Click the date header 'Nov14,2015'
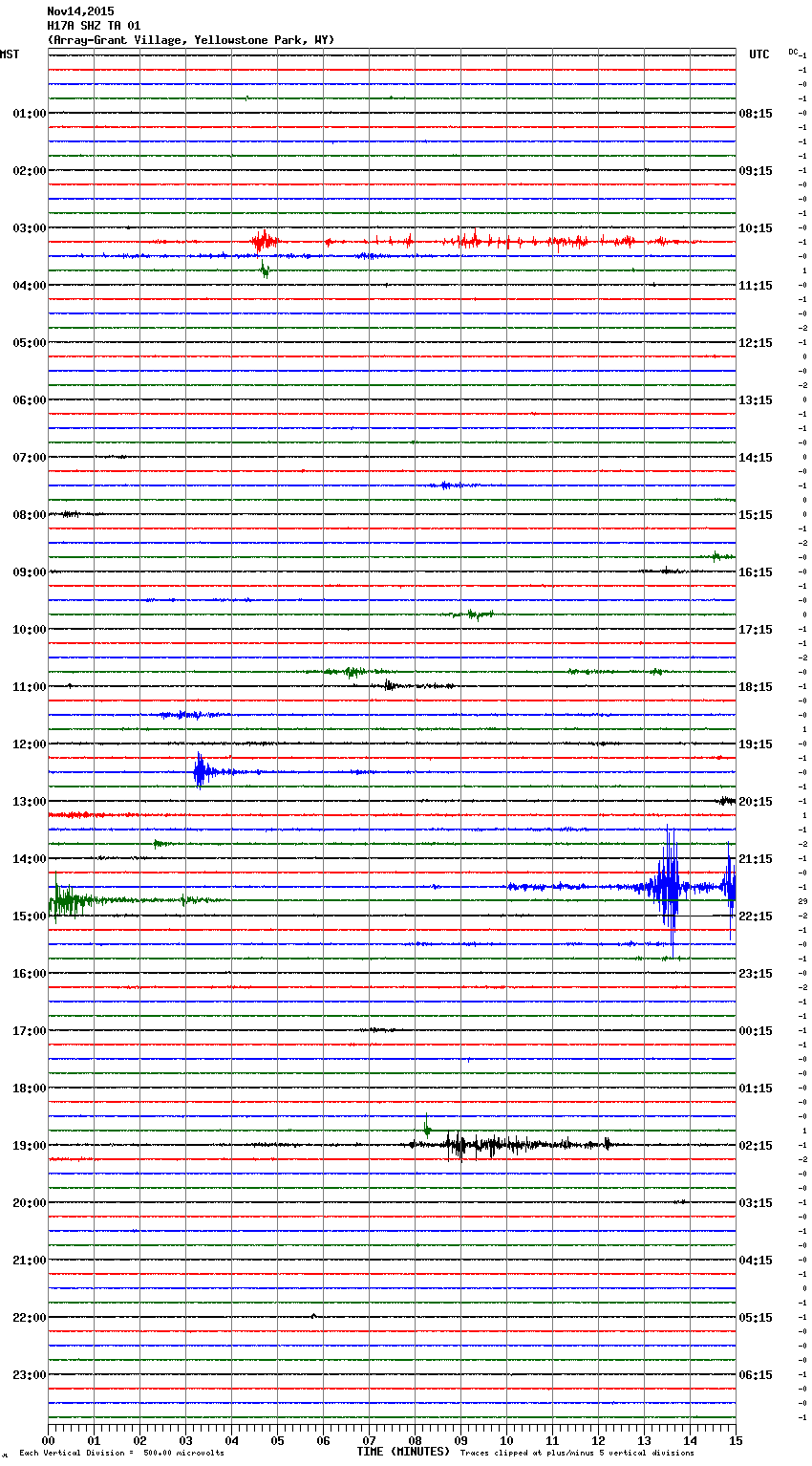 tap(80, 11)
